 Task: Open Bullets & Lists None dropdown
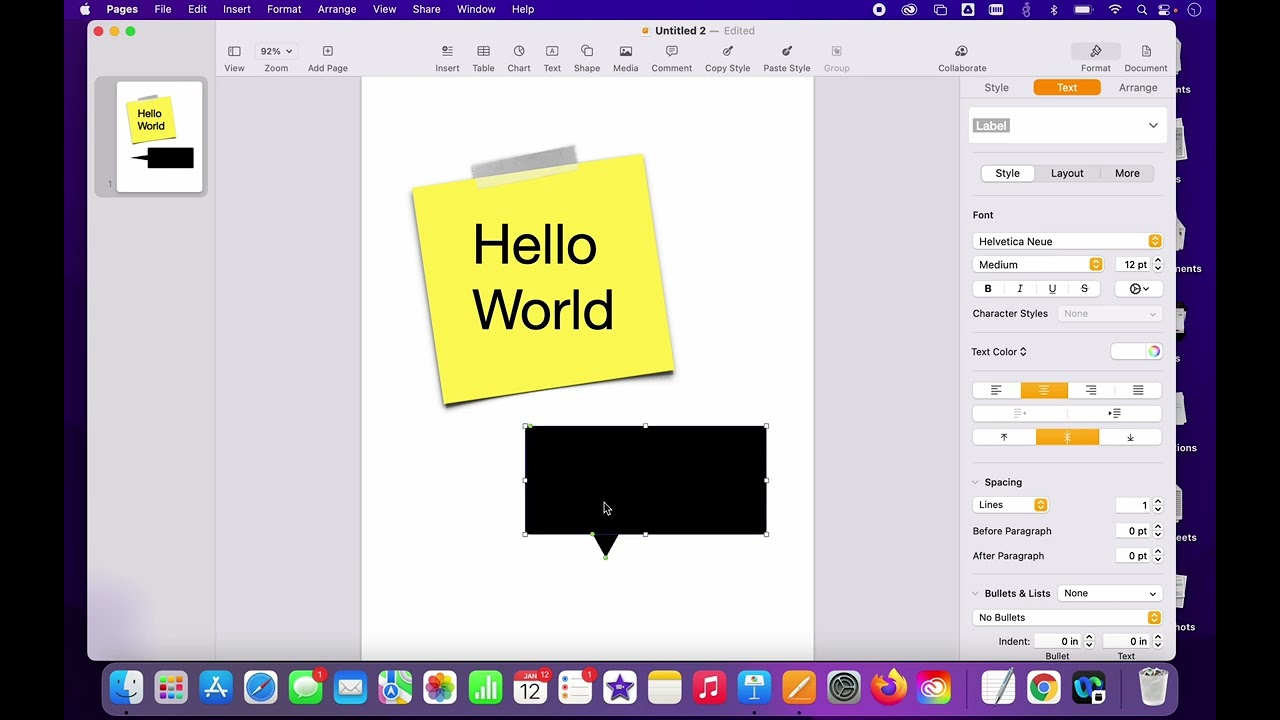pos(1110,593)
